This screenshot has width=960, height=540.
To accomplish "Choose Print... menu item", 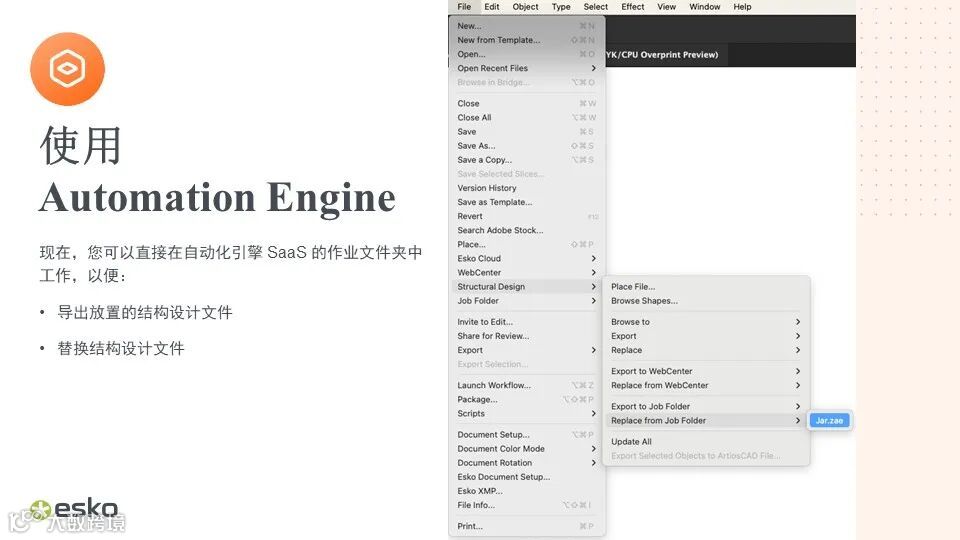I will coord(527,526).
